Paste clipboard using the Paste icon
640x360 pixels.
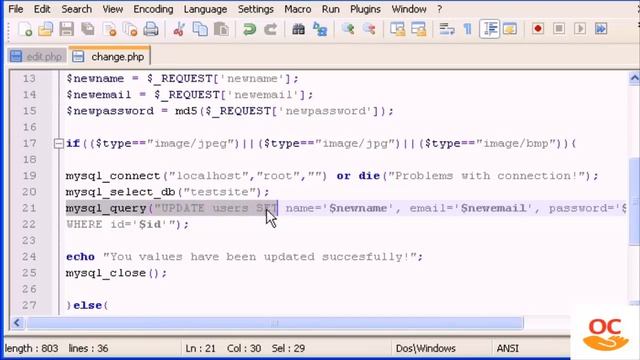221,29
